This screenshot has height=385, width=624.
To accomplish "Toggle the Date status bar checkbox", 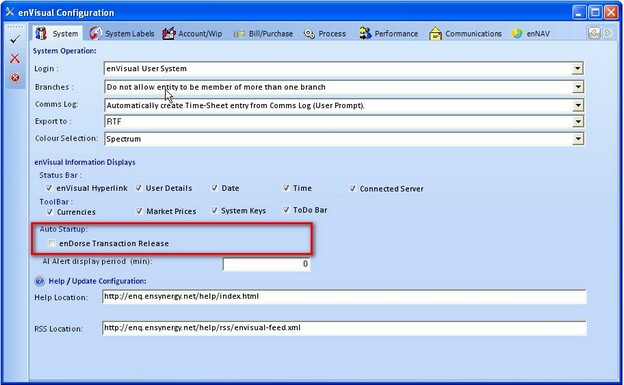I will click(214, 188).
